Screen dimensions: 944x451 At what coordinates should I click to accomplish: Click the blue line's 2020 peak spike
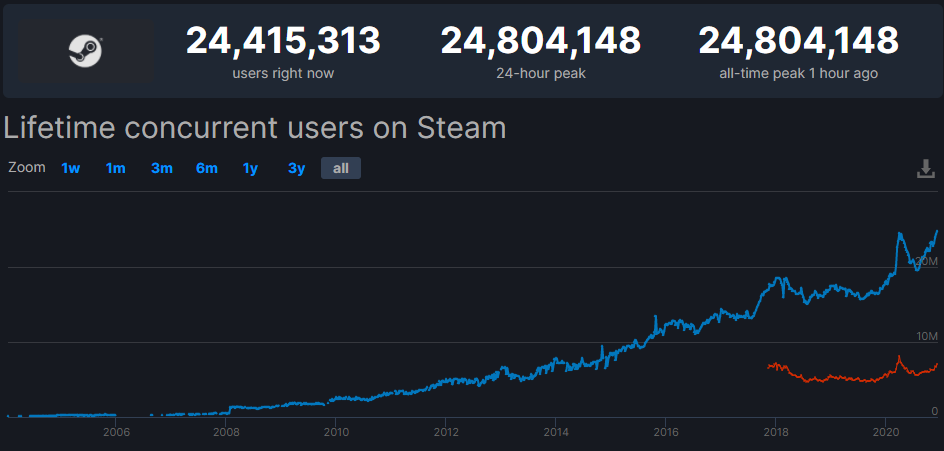tap(899, 234)
